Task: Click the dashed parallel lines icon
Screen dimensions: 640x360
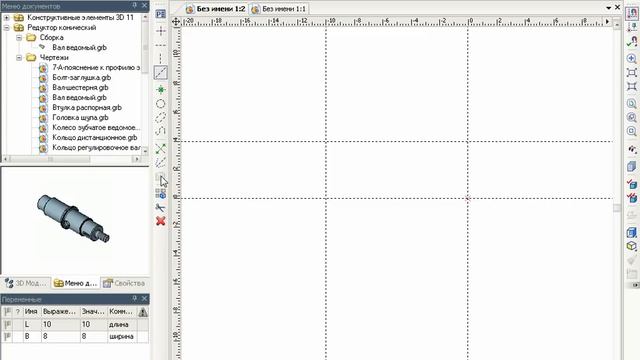Action: tap(161, 162)
